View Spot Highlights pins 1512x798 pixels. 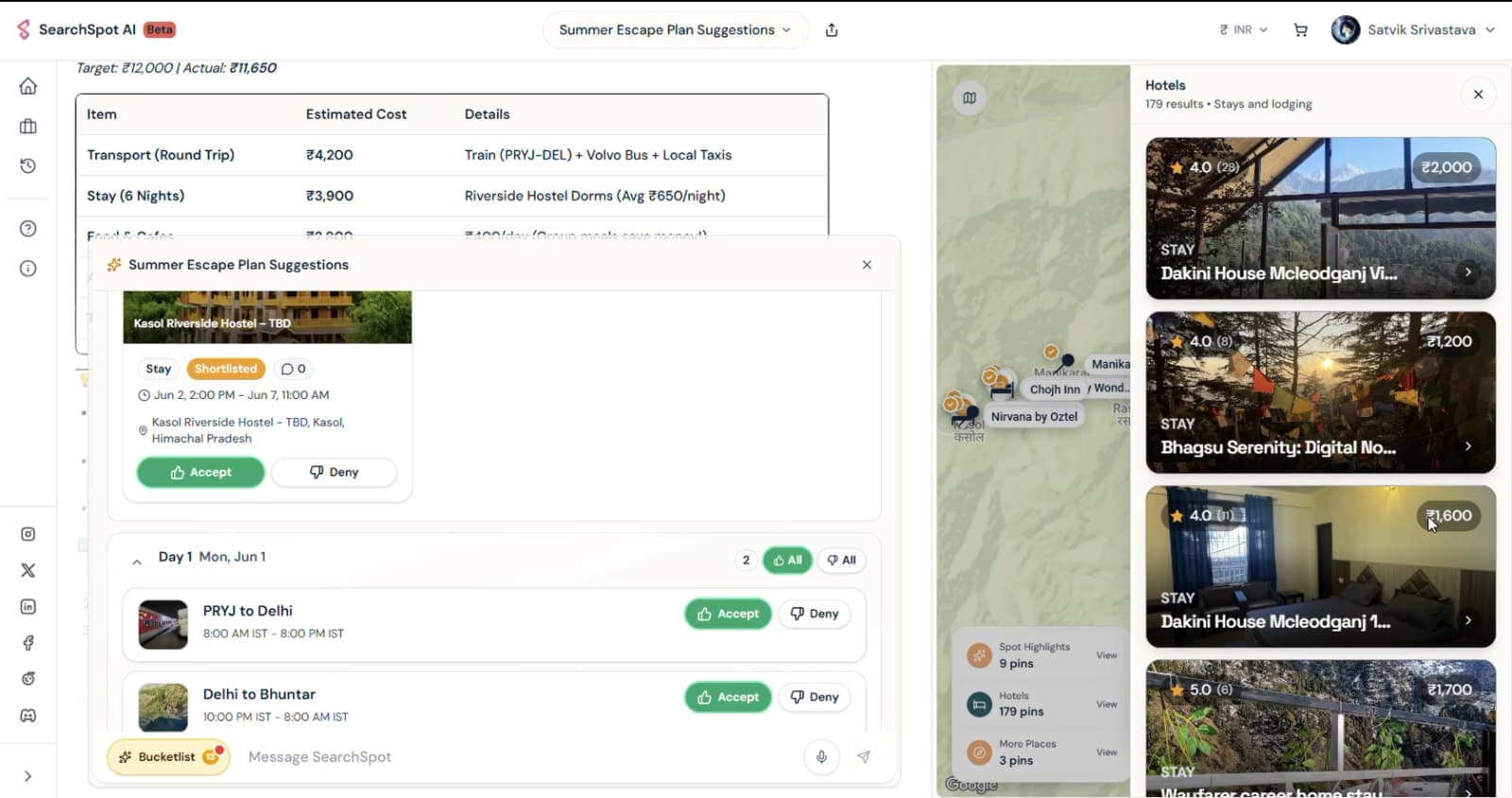pos(1107,655)
